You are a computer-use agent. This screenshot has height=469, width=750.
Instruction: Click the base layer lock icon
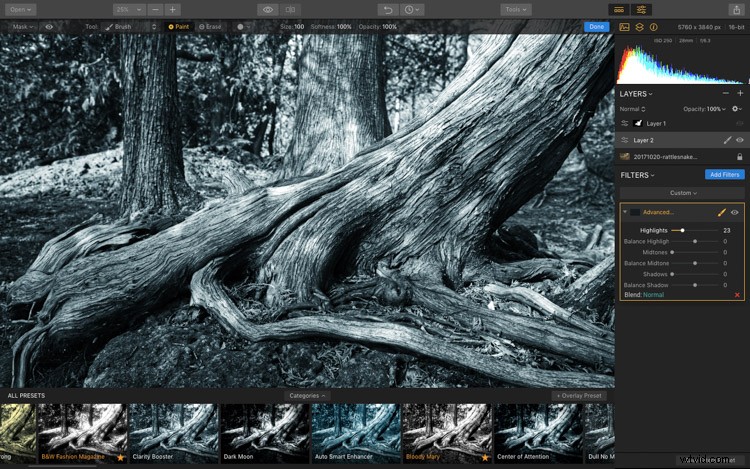[x=740, y=157]
